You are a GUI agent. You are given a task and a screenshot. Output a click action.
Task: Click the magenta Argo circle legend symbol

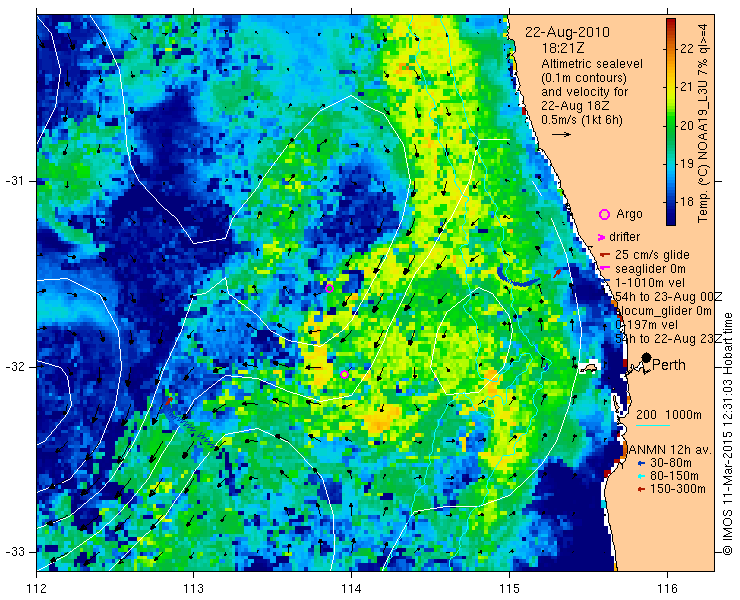click(604, 214)
